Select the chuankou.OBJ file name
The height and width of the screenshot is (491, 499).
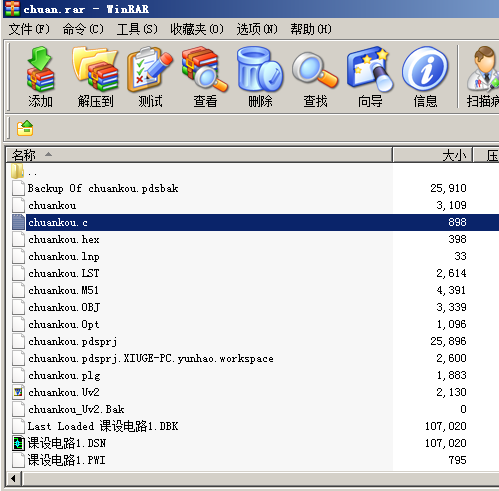point(64,307)
